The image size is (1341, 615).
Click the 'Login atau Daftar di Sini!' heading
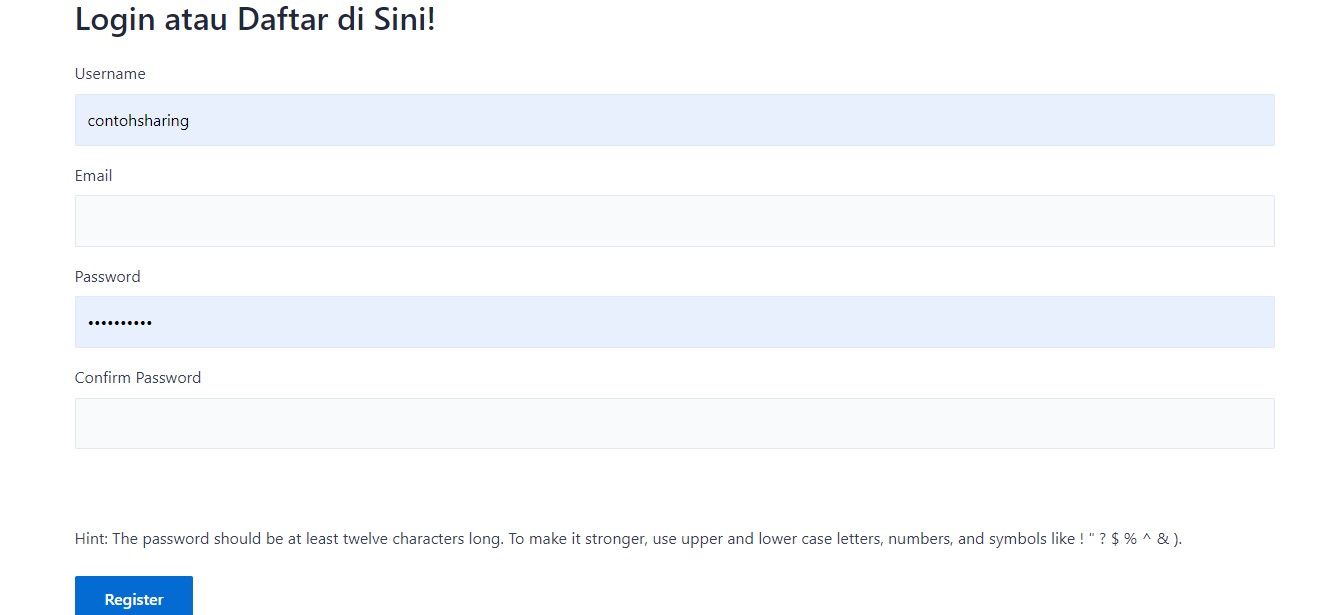coord(255,19)
